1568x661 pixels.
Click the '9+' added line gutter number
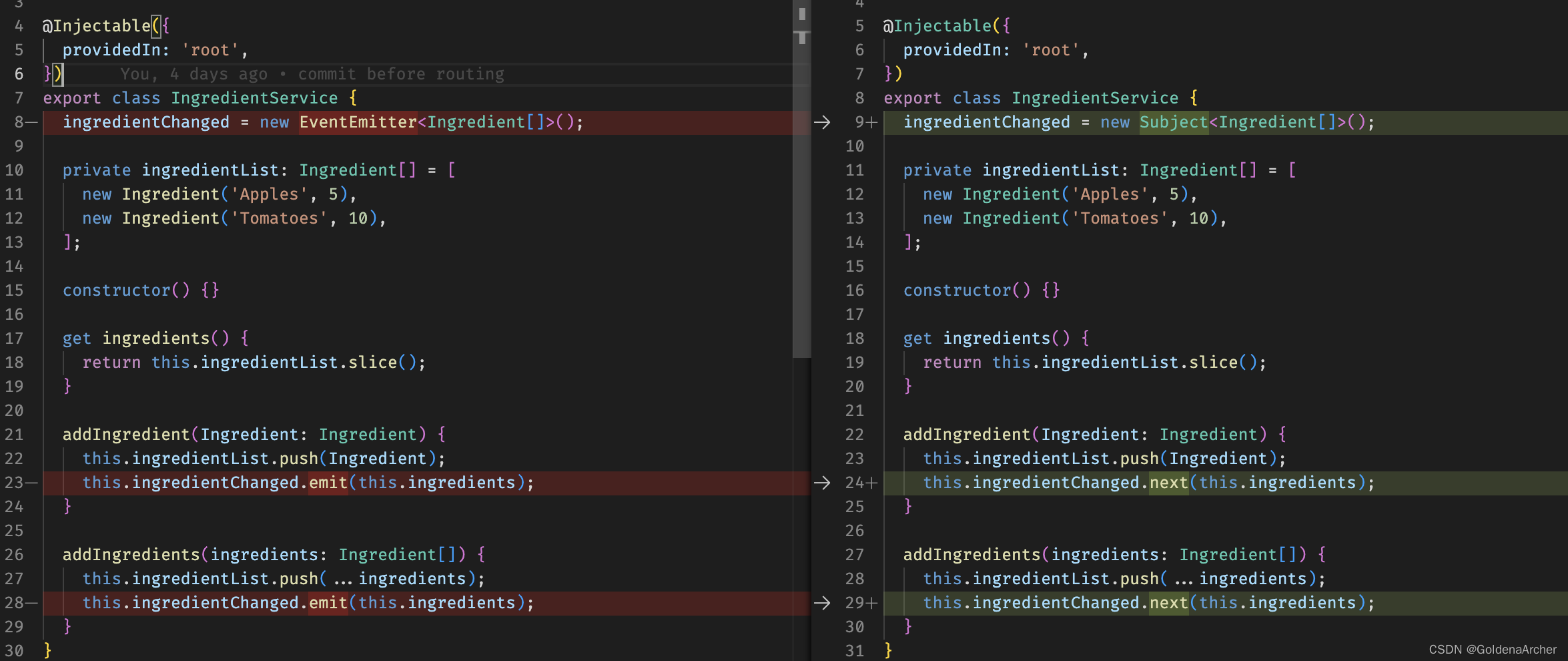tap(866, 122)
